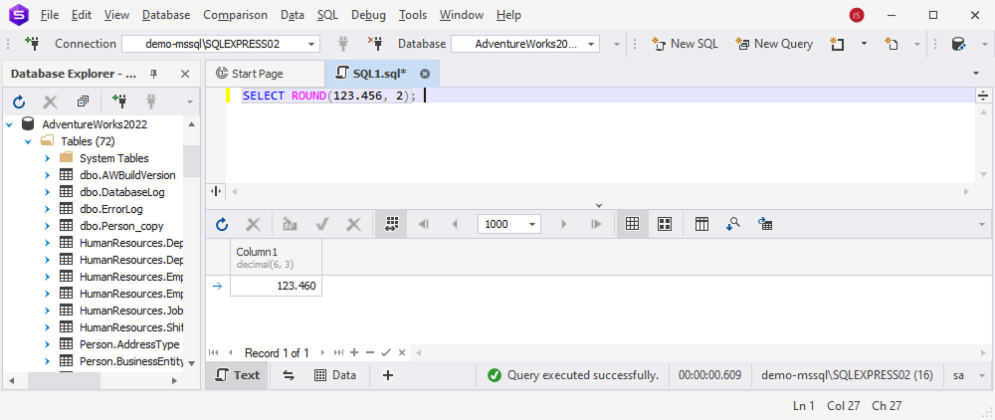Click the database edit icon in the top toolbar
Viewport: 995px width, 420px height.
click(958, 44)
